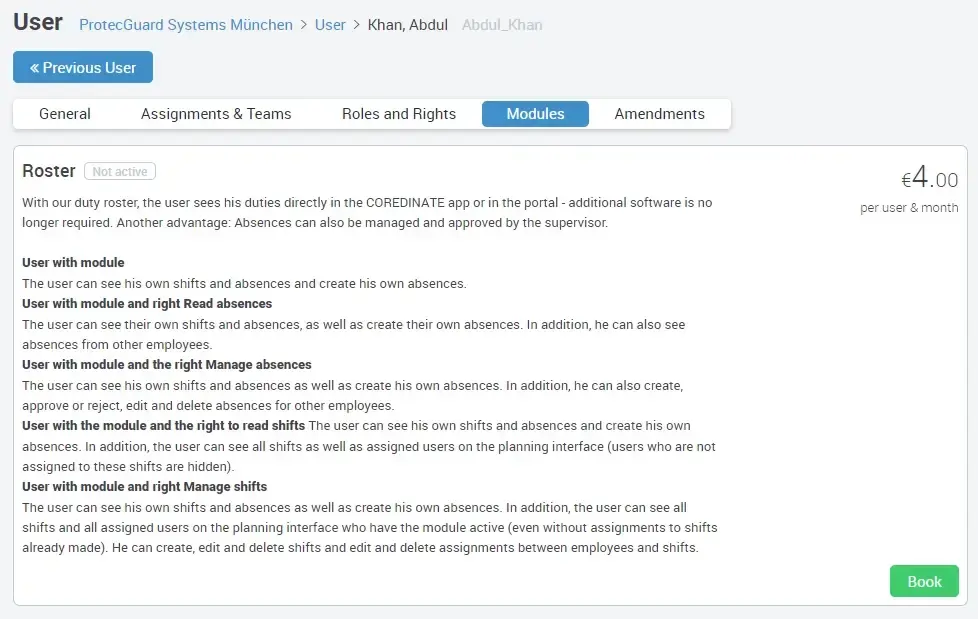978x619 pixels.
Task: View the Amendments tab
Action: (x=659, y=114)
